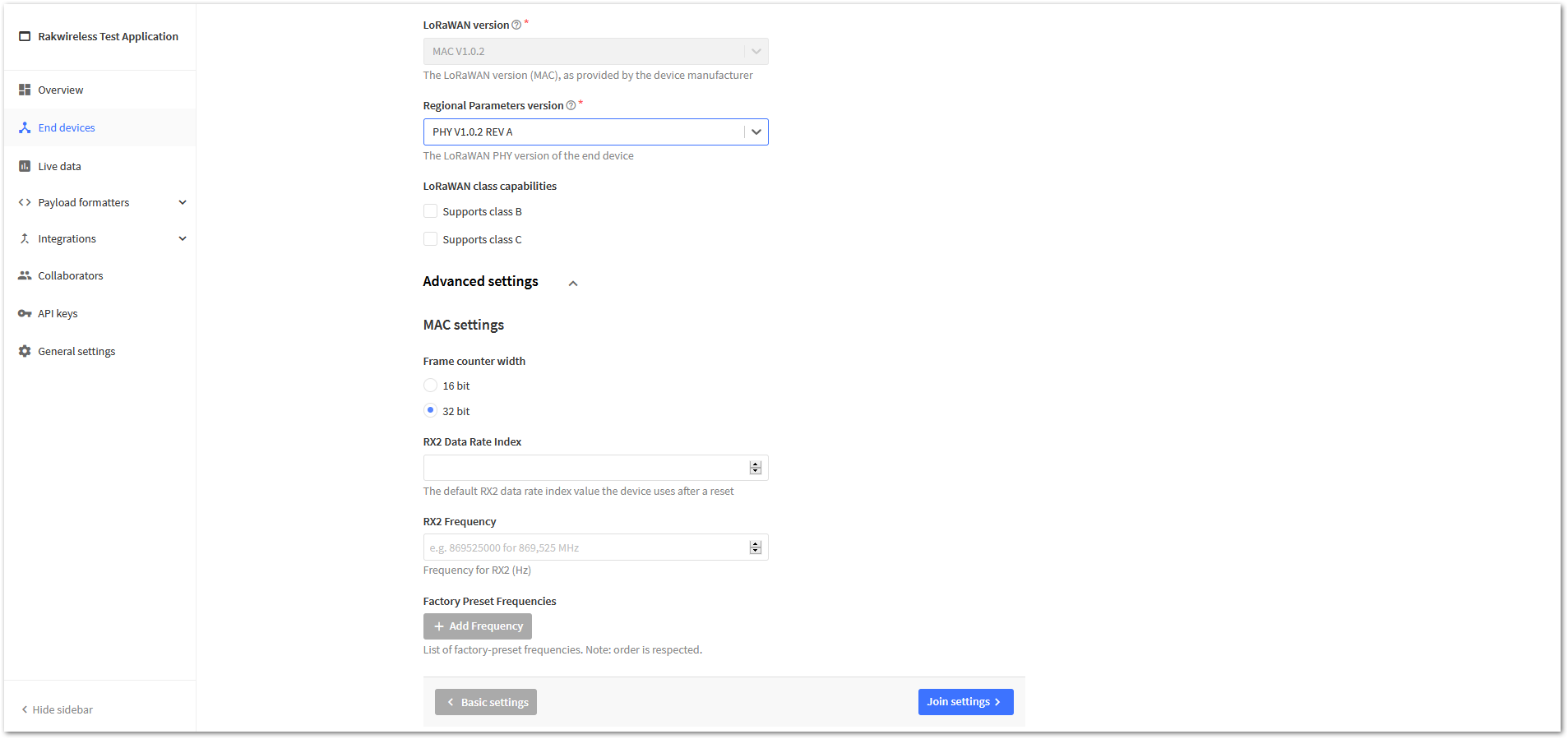Click the RX2 Frequency stepper arrows
Screen dimensions: 1568x739
755,547
